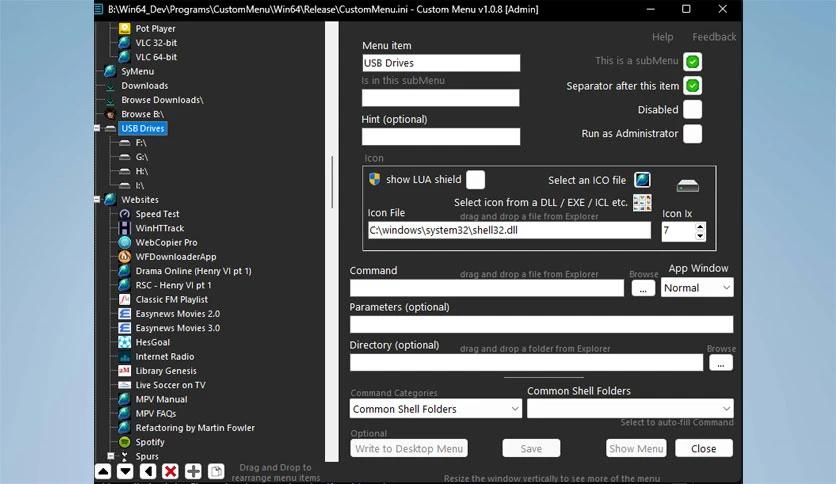Delete item with red X button
836x484 pixels.
(x=171, y=471)
